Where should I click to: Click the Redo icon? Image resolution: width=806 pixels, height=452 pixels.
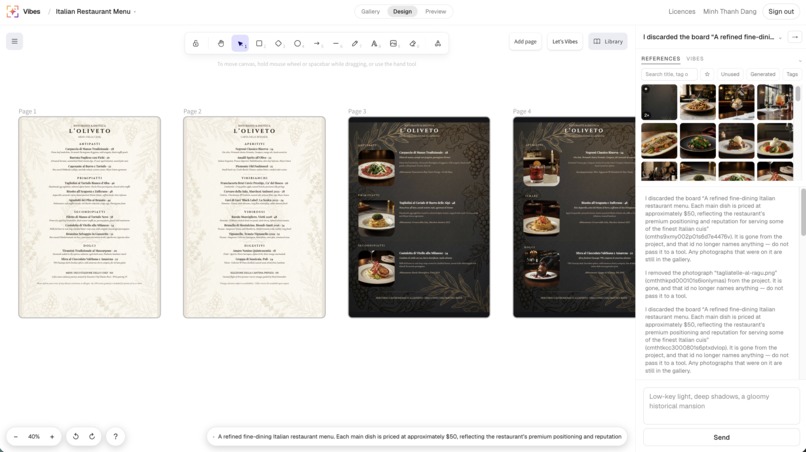pos(92,437)
